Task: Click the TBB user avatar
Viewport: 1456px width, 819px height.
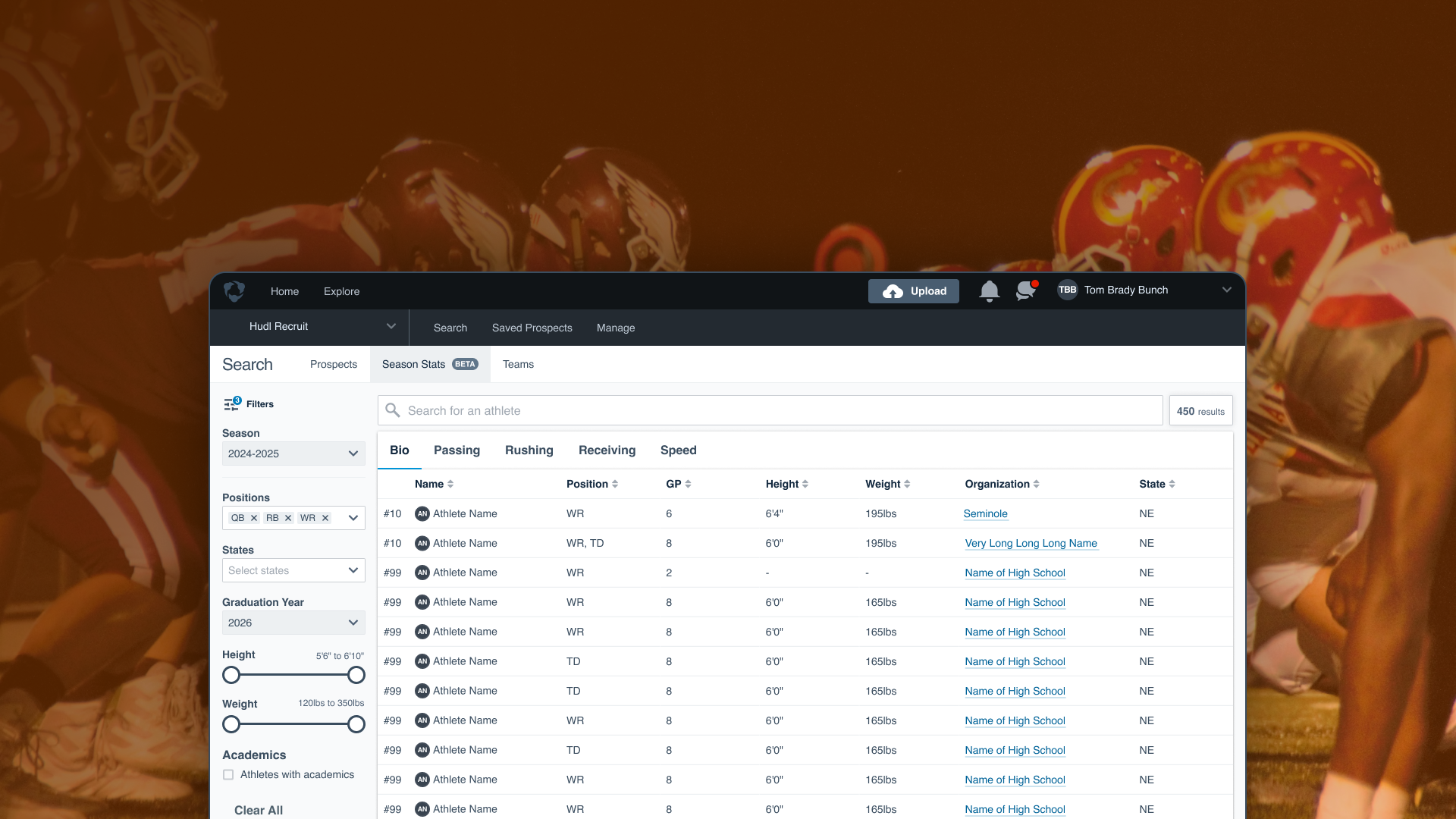Action: point(1067,290)
